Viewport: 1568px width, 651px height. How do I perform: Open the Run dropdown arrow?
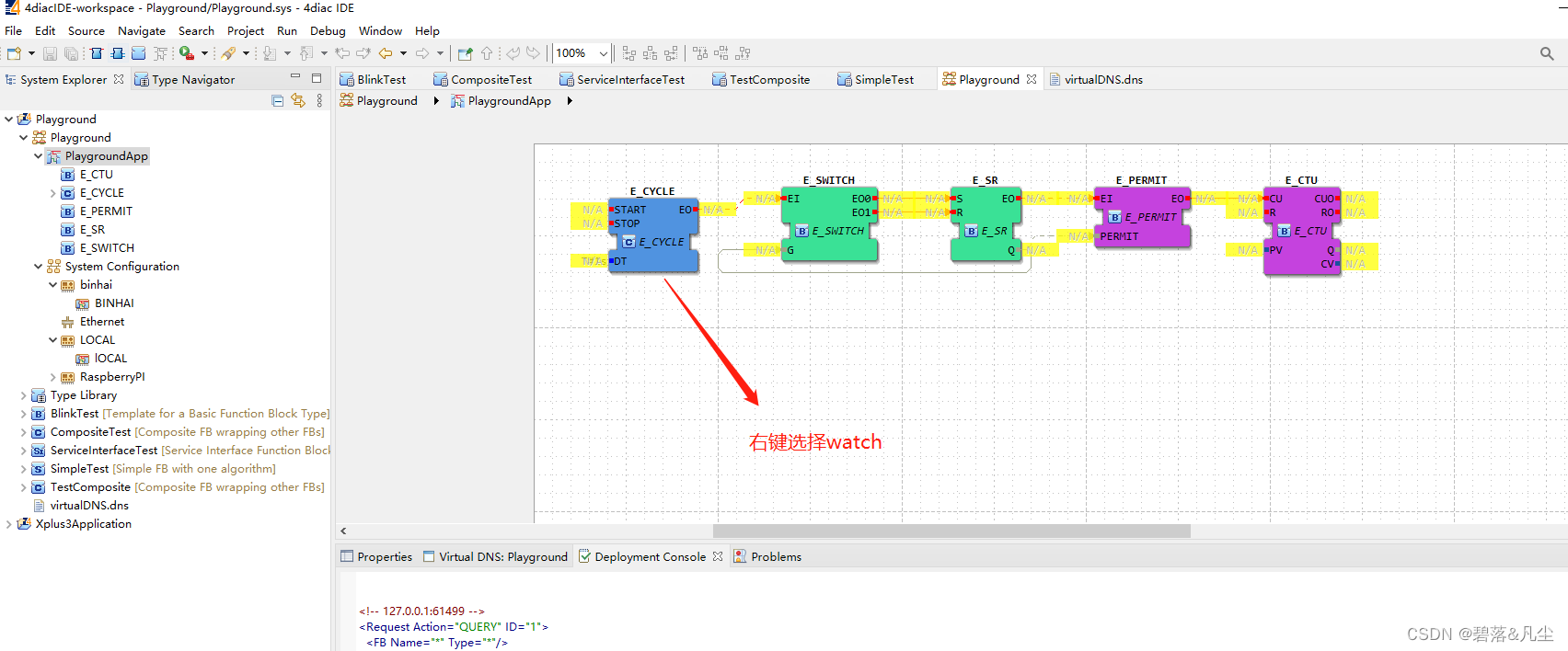click(204, 53)
